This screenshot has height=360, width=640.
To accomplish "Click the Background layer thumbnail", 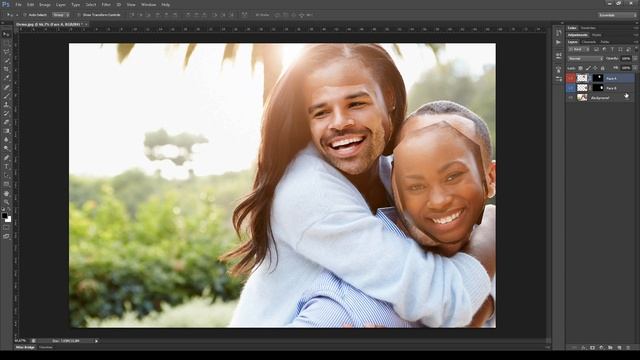I will pos(582,98).
